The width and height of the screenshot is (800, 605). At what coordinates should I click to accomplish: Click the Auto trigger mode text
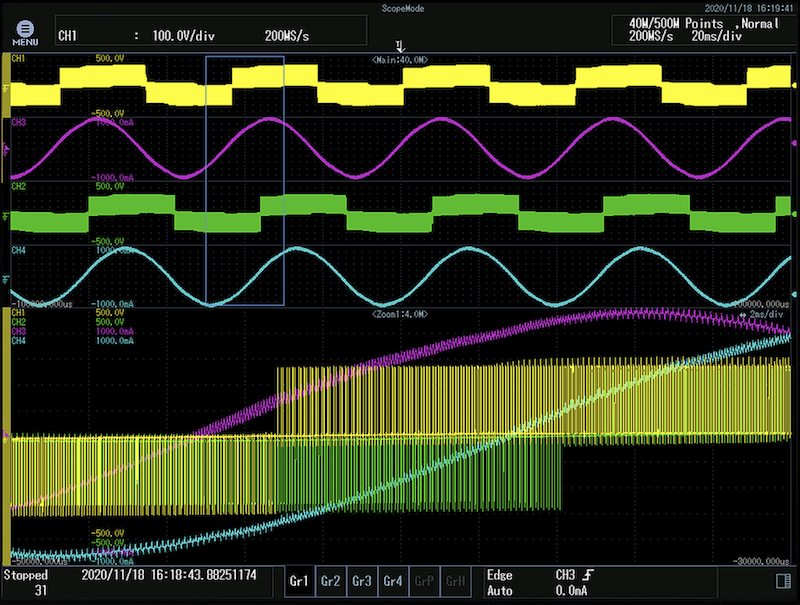pos(499,591)
